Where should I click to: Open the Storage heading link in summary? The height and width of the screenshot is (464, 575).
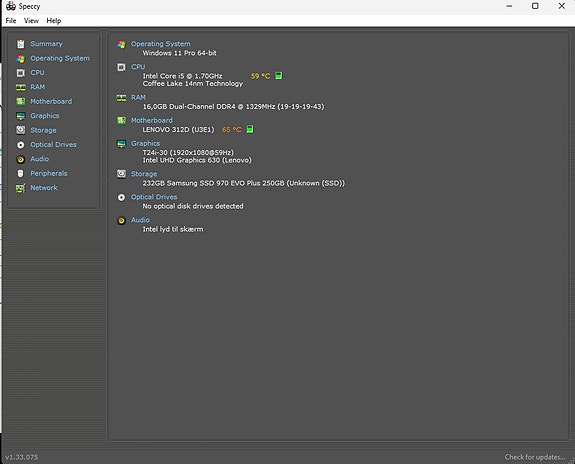coord(144,174)
